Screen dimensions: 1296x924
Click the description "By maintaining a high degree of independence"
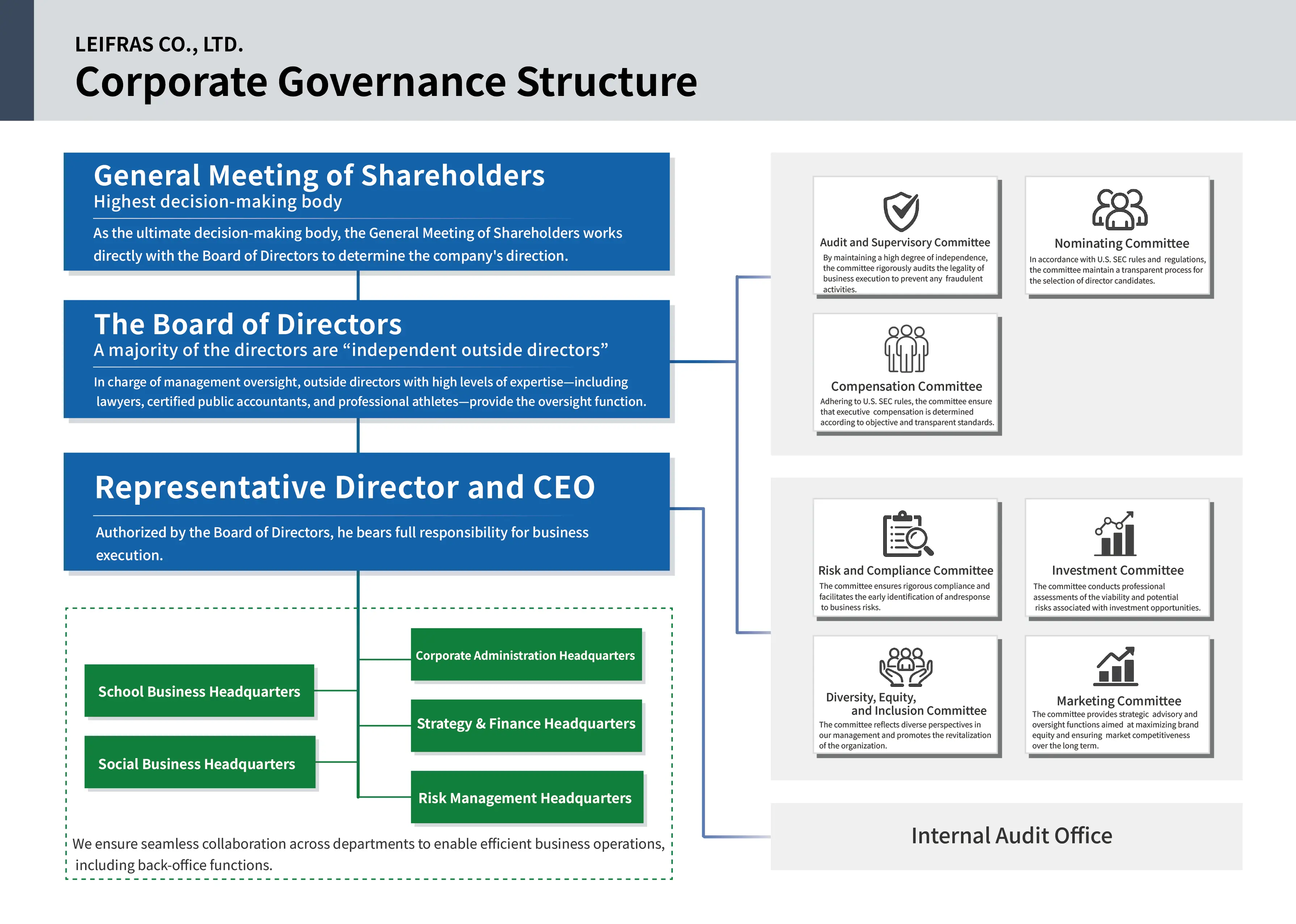(x=905, y=273)
